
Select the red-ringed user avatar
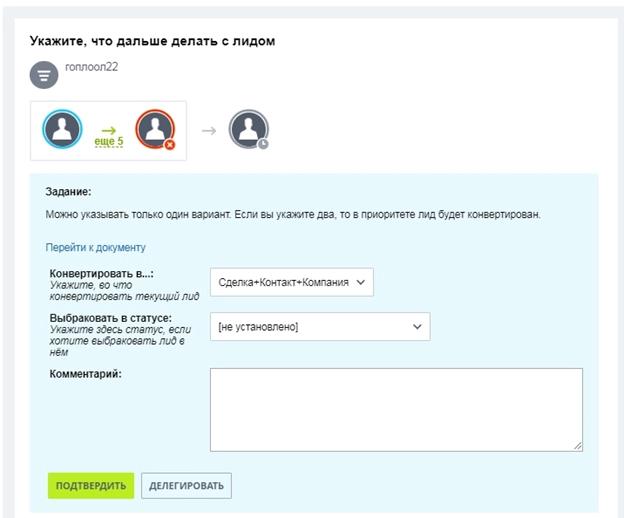pyautogui.click(x=155, y=129)
